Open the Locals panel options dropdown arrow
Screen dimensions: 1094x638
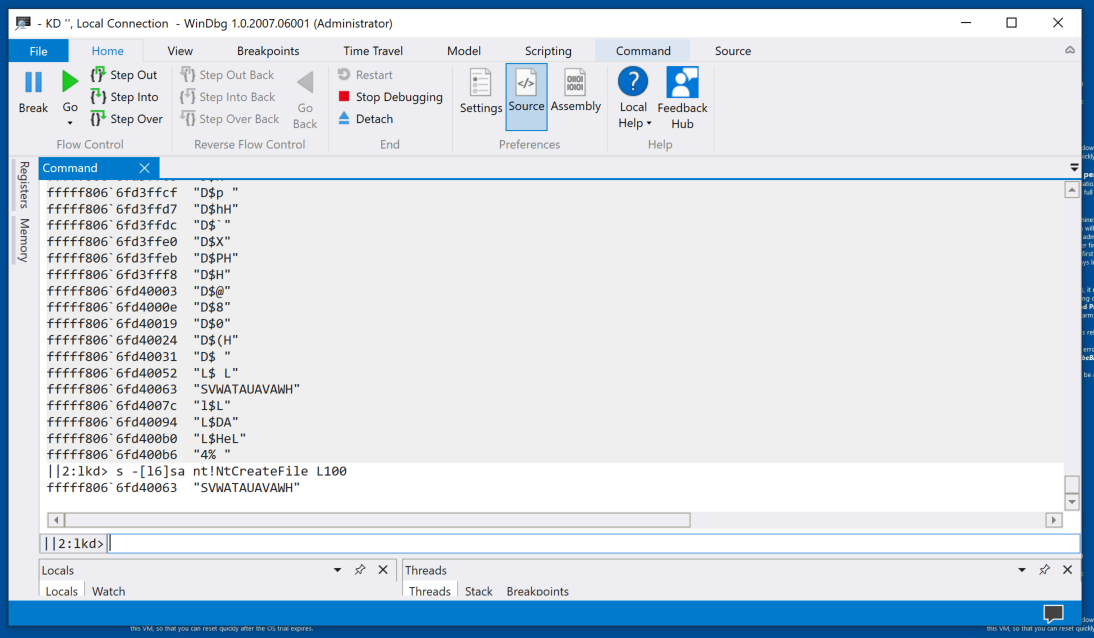(x=337, y=570)
